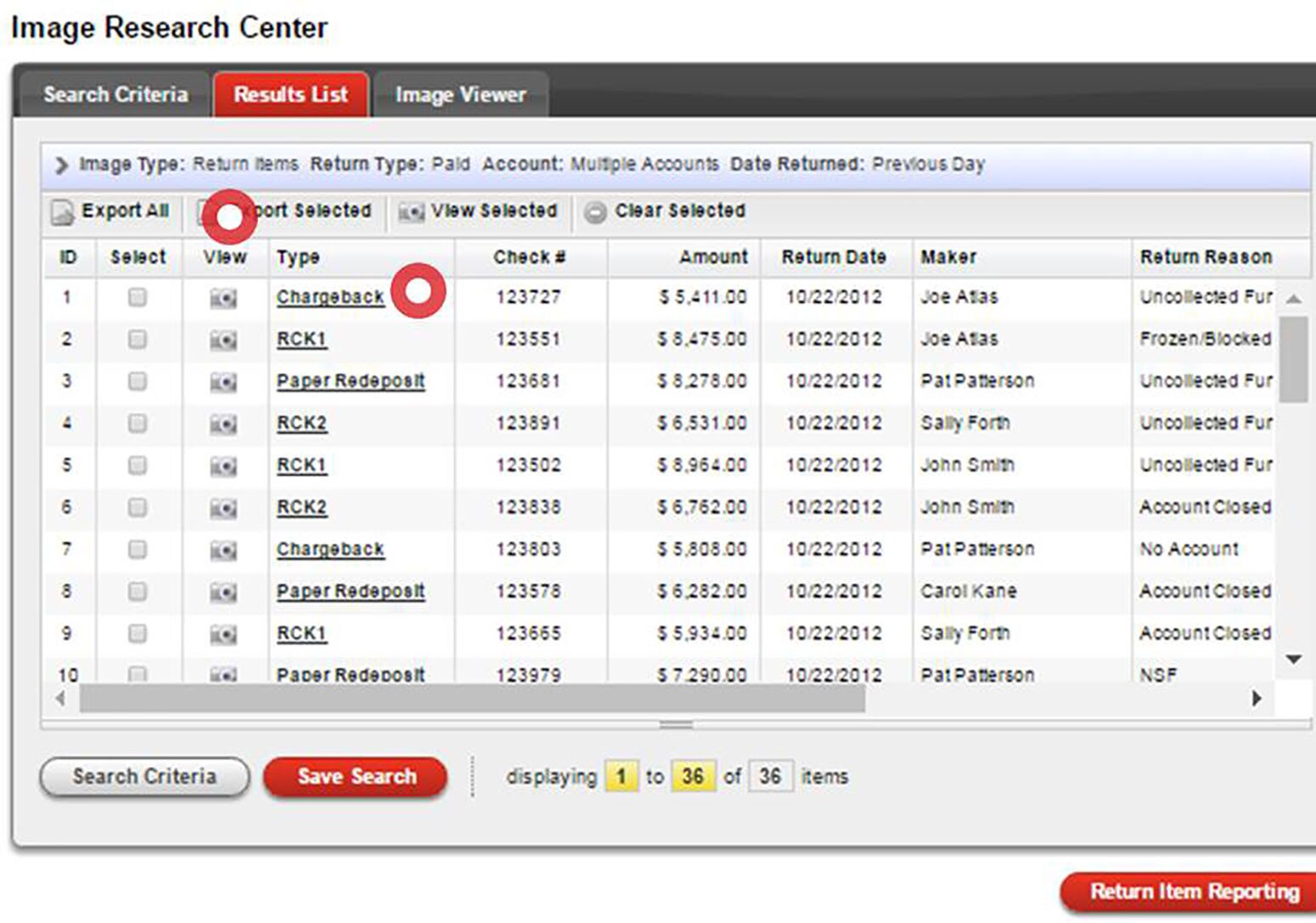Select the checkbox in row 1
Screen dimensions: 1316x923
pos(137,297)
